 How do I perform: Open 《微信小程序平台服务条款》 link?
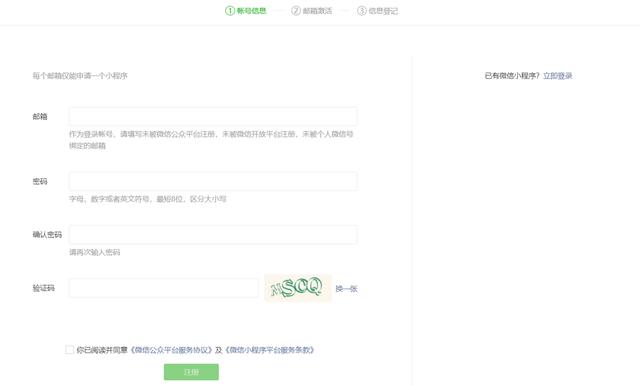270,350
